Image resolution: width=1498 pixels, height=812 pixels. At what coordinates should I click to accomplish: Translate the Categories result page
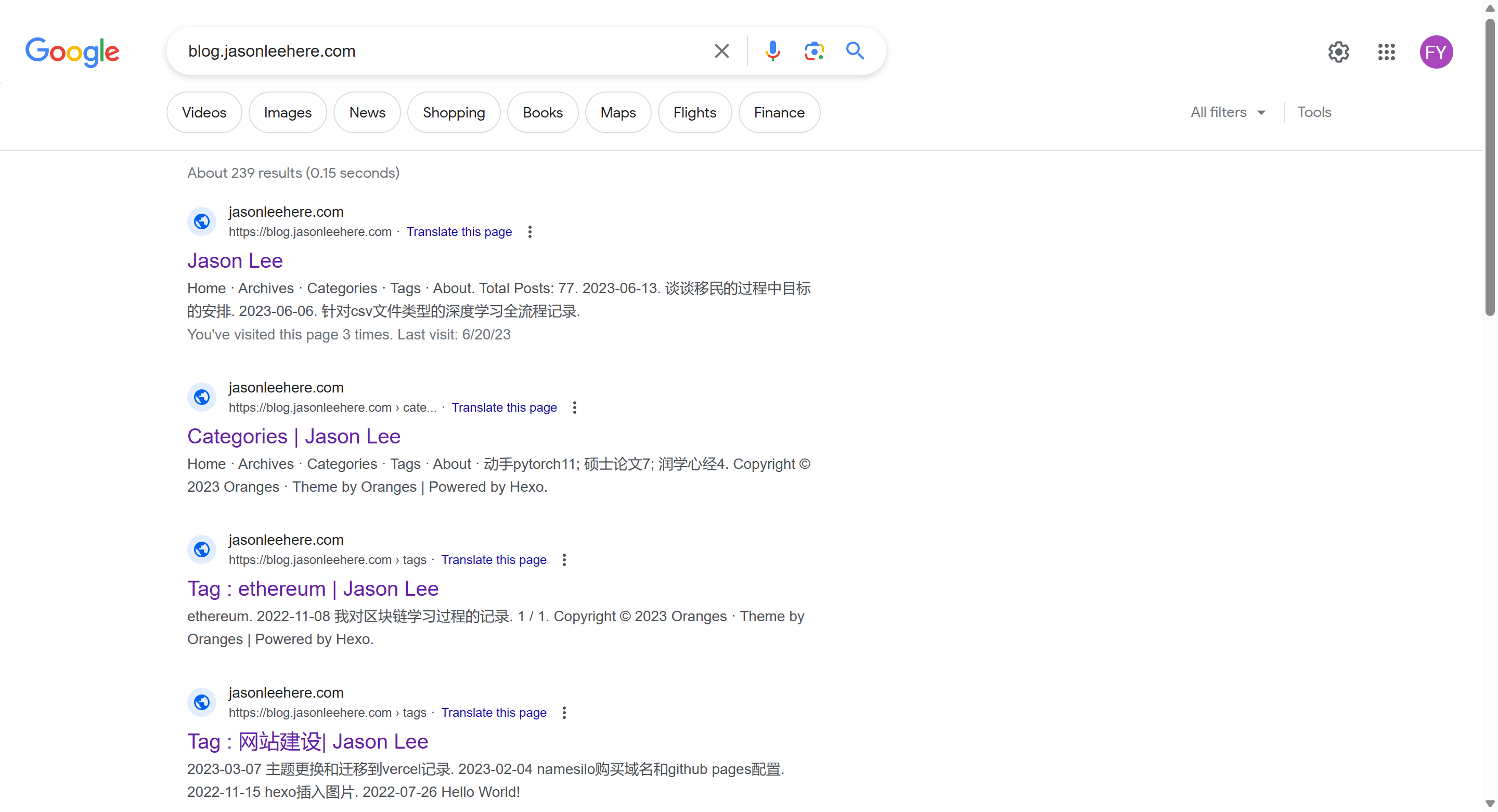tap(503, 408)
